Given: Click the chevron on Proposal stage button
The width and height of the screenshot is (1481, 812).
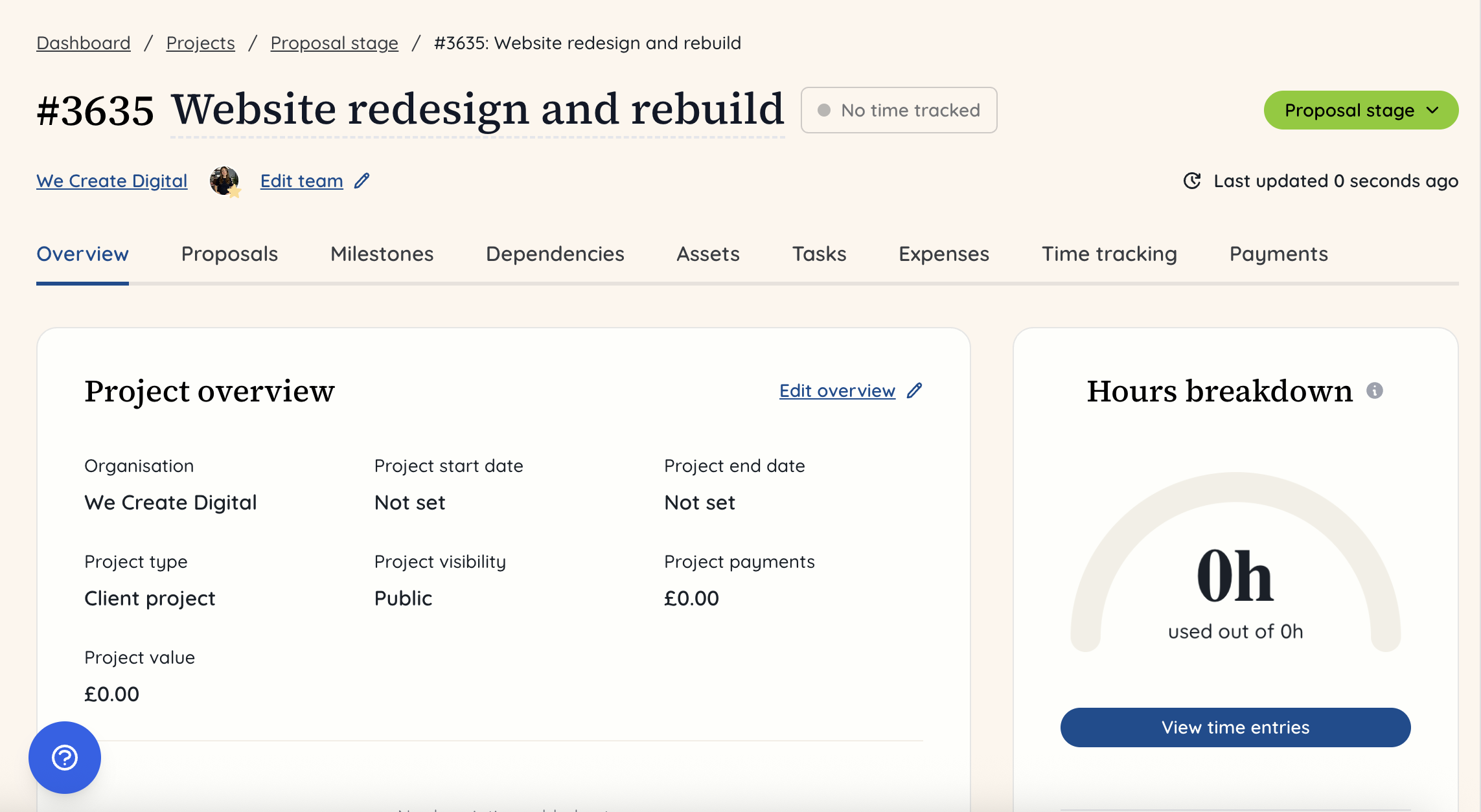Looking at the screenshot, I should click(1432, 110).
